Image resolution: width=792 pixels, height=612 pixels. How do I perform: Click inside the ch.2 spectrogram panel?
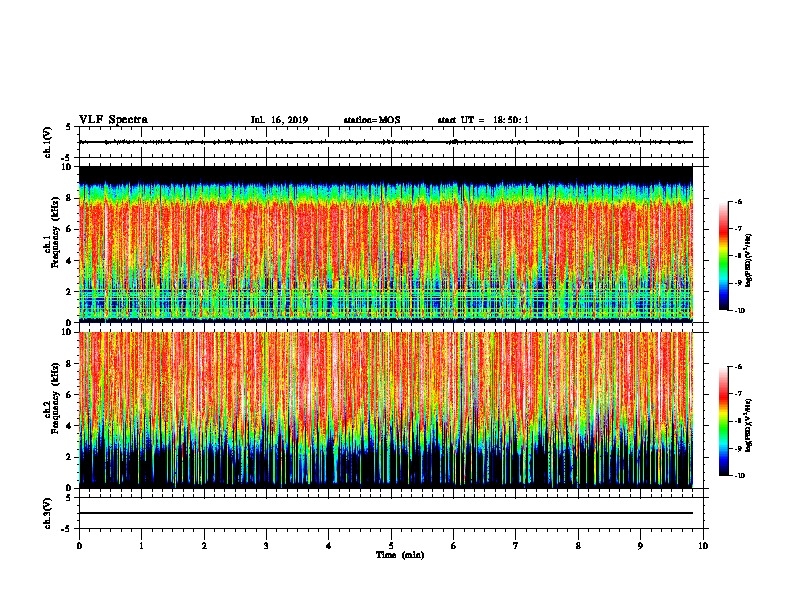click(x=386, y=410)
